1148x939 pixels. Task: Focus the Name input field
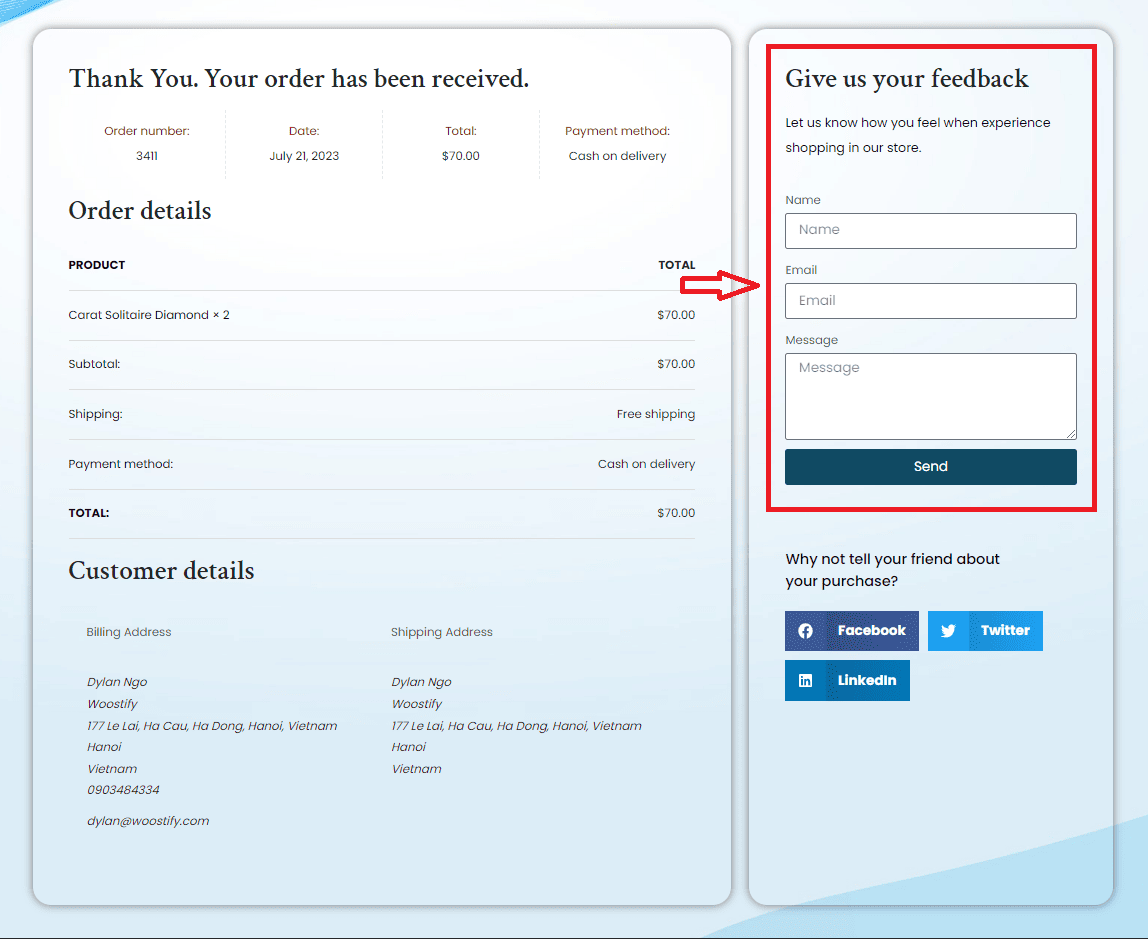tap(931, 231)
